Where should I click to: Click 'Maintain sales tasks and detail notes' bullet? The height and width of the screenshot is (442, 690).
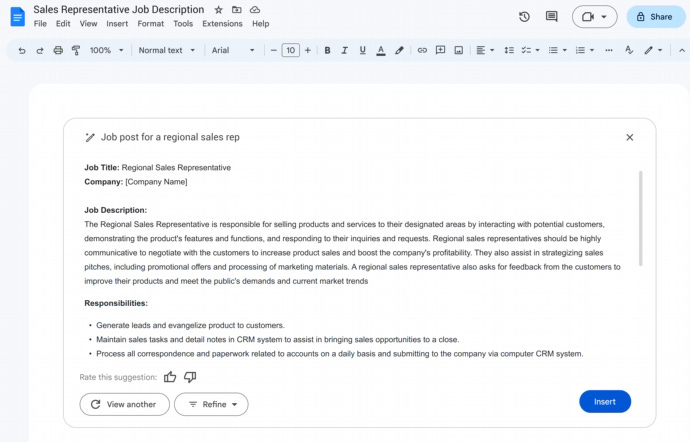(278, 339)
